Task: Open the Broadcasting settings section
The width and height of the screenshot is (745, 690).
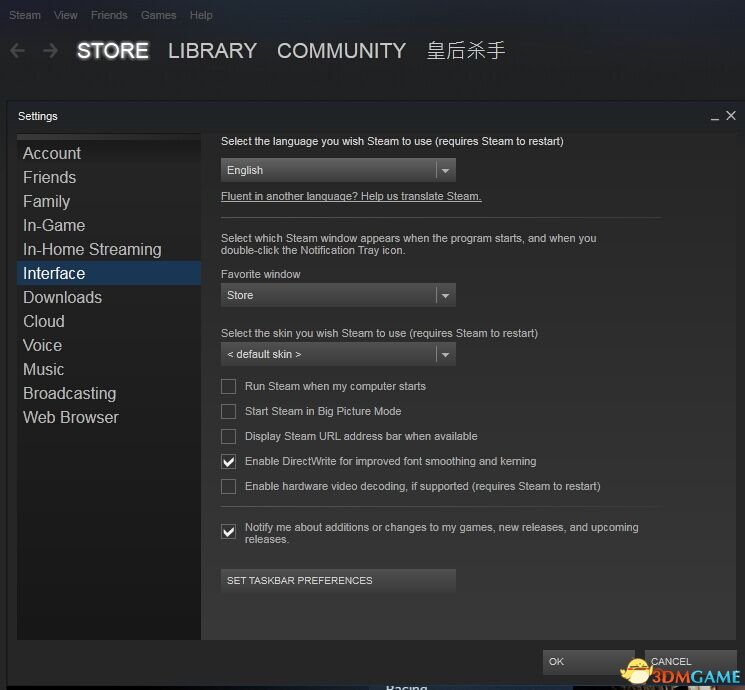Action: click(x=70, y=394)
